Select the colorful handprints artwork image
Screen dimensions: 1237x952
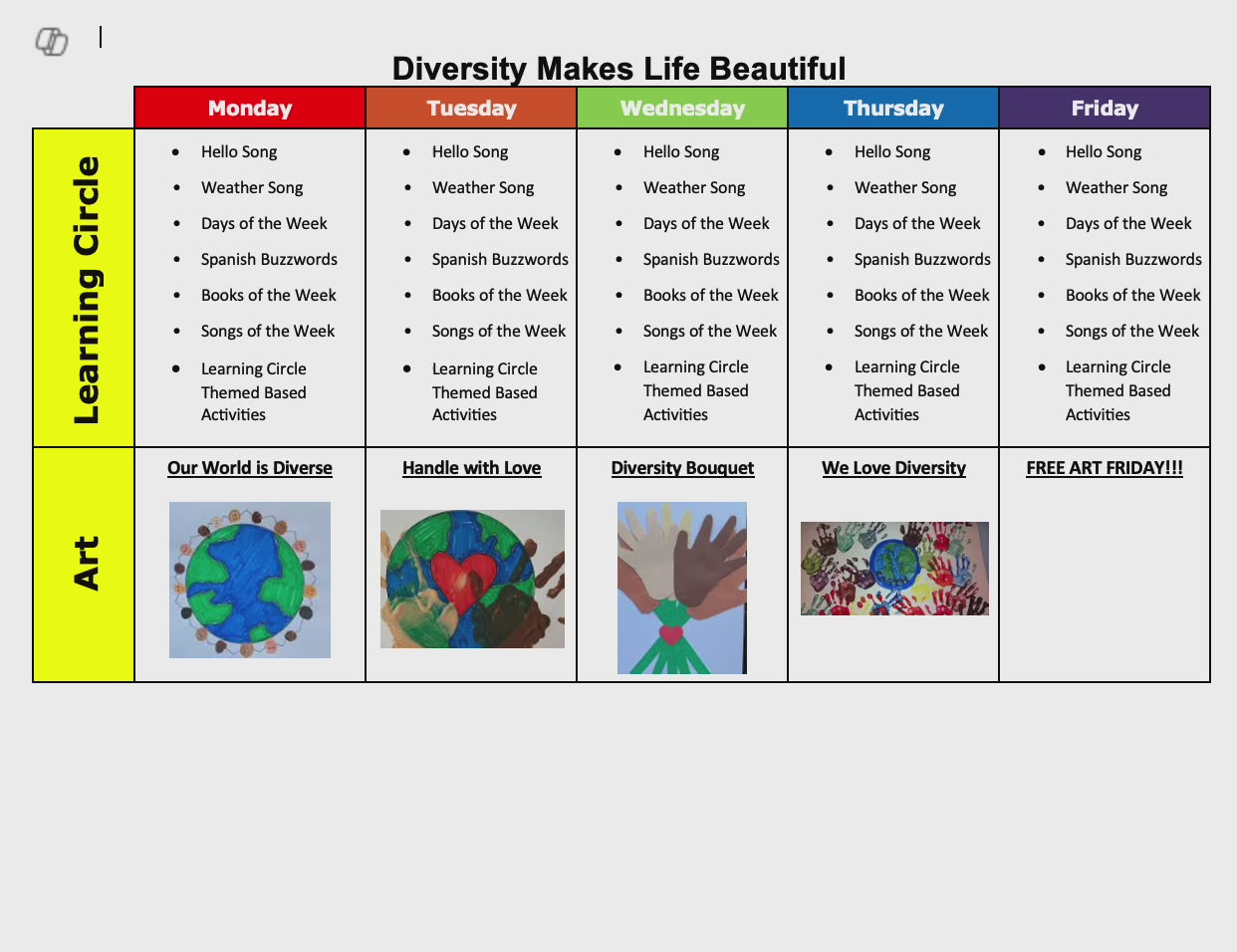(894, 569)
